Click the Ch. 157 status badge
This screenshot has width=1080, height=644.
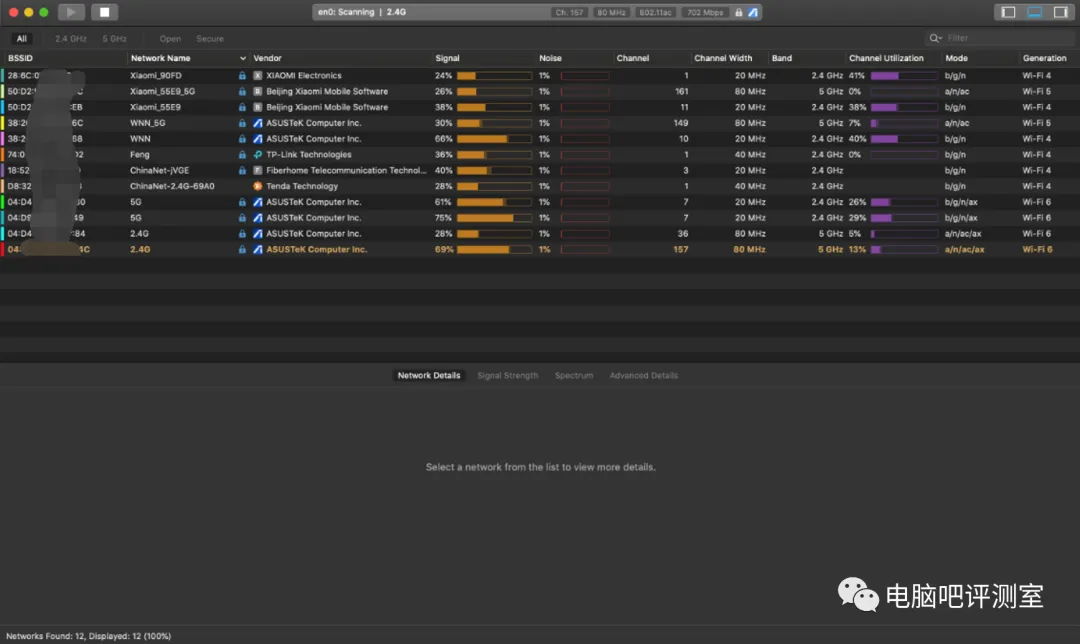569,12
